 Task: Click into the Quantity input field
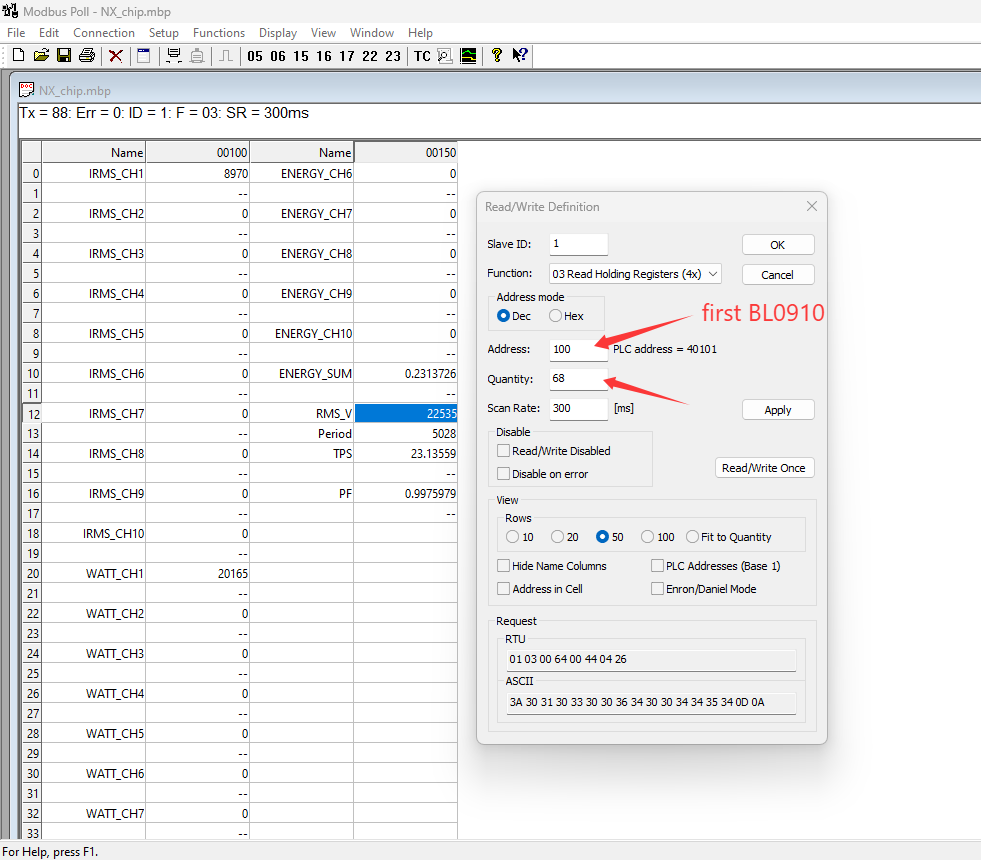(x=578, y=379)
